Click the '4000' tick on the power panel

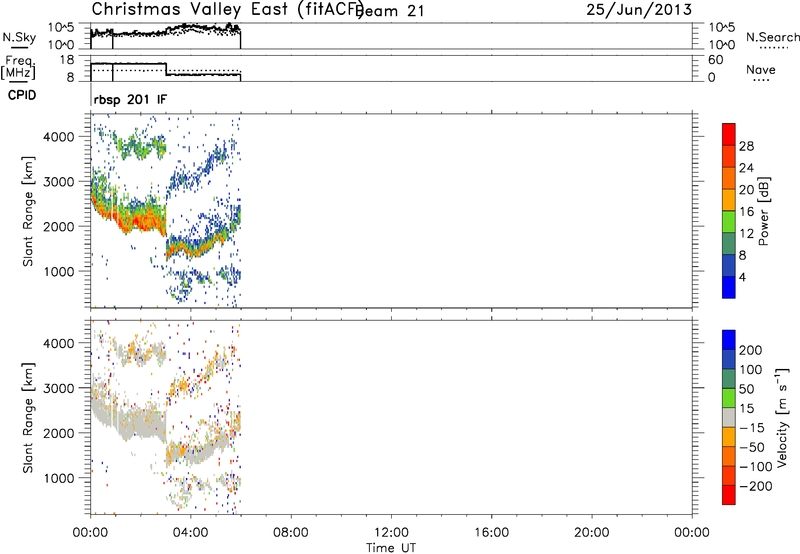pos(58,137)
